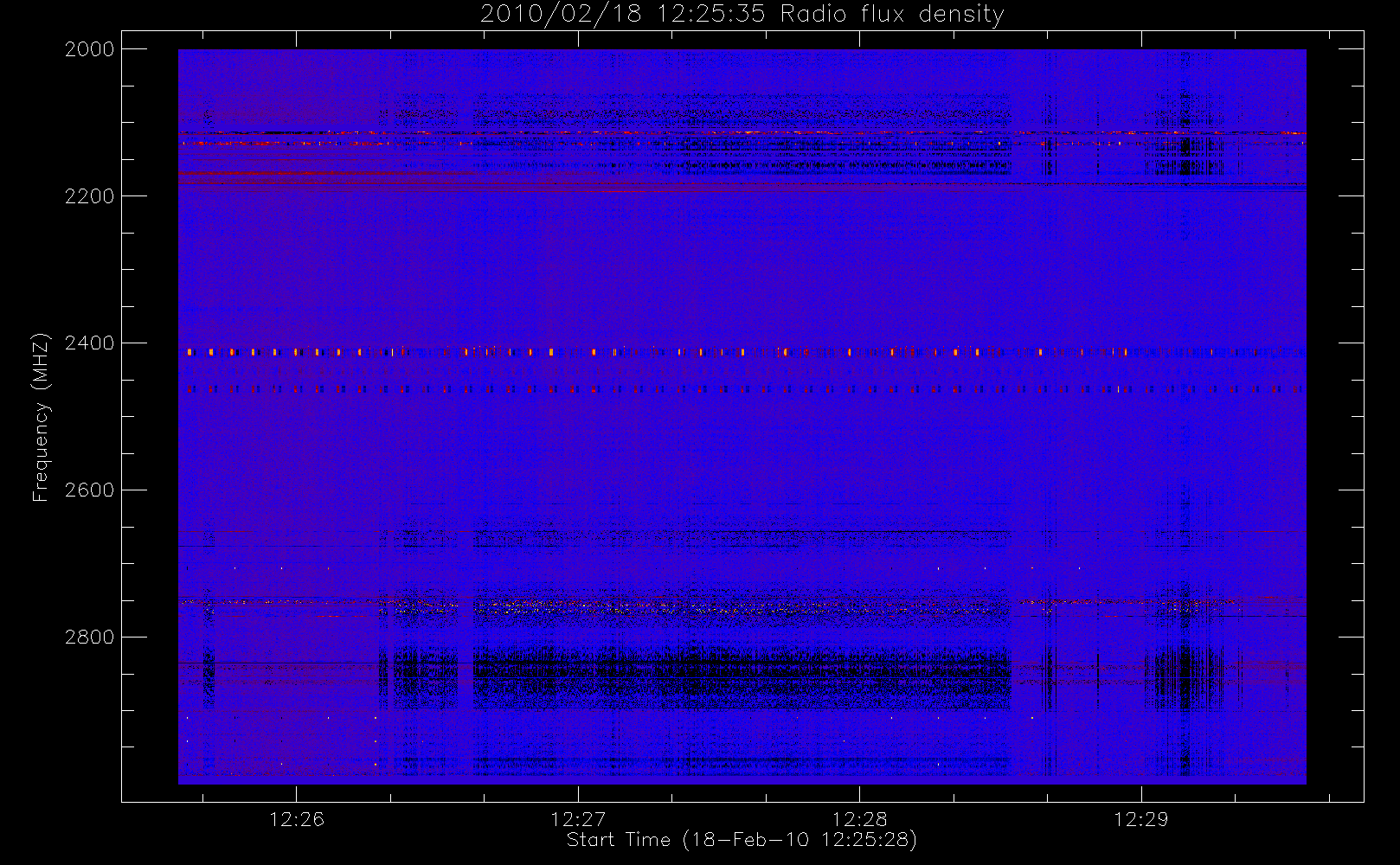This screenshot has width=1400, height=865.
Task: Select the 2000 frequency tick label
Action: pyautogui.click(x=90, y=49)
